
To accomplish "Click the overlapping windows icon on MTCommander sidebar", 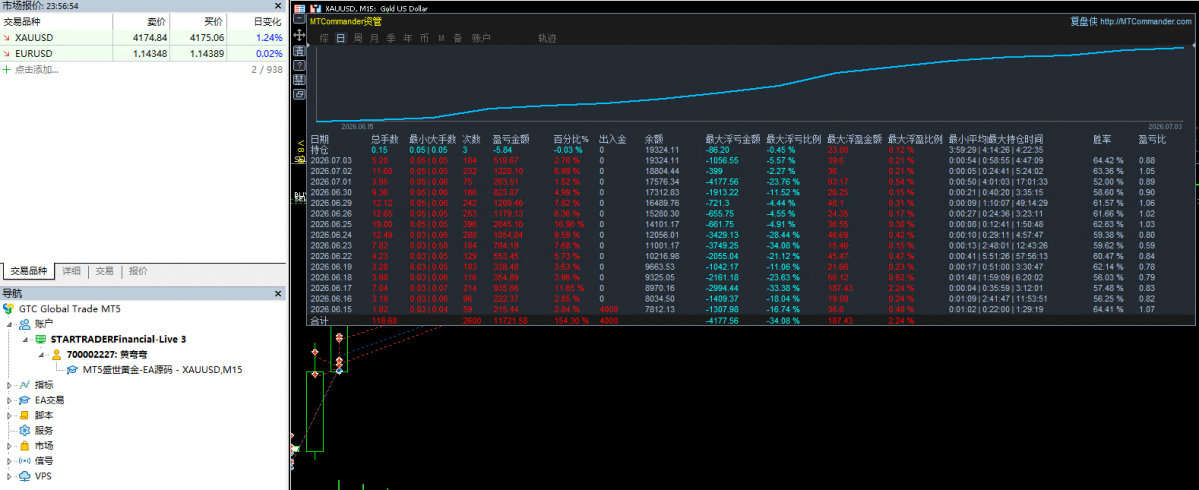I will coord(299,94).
